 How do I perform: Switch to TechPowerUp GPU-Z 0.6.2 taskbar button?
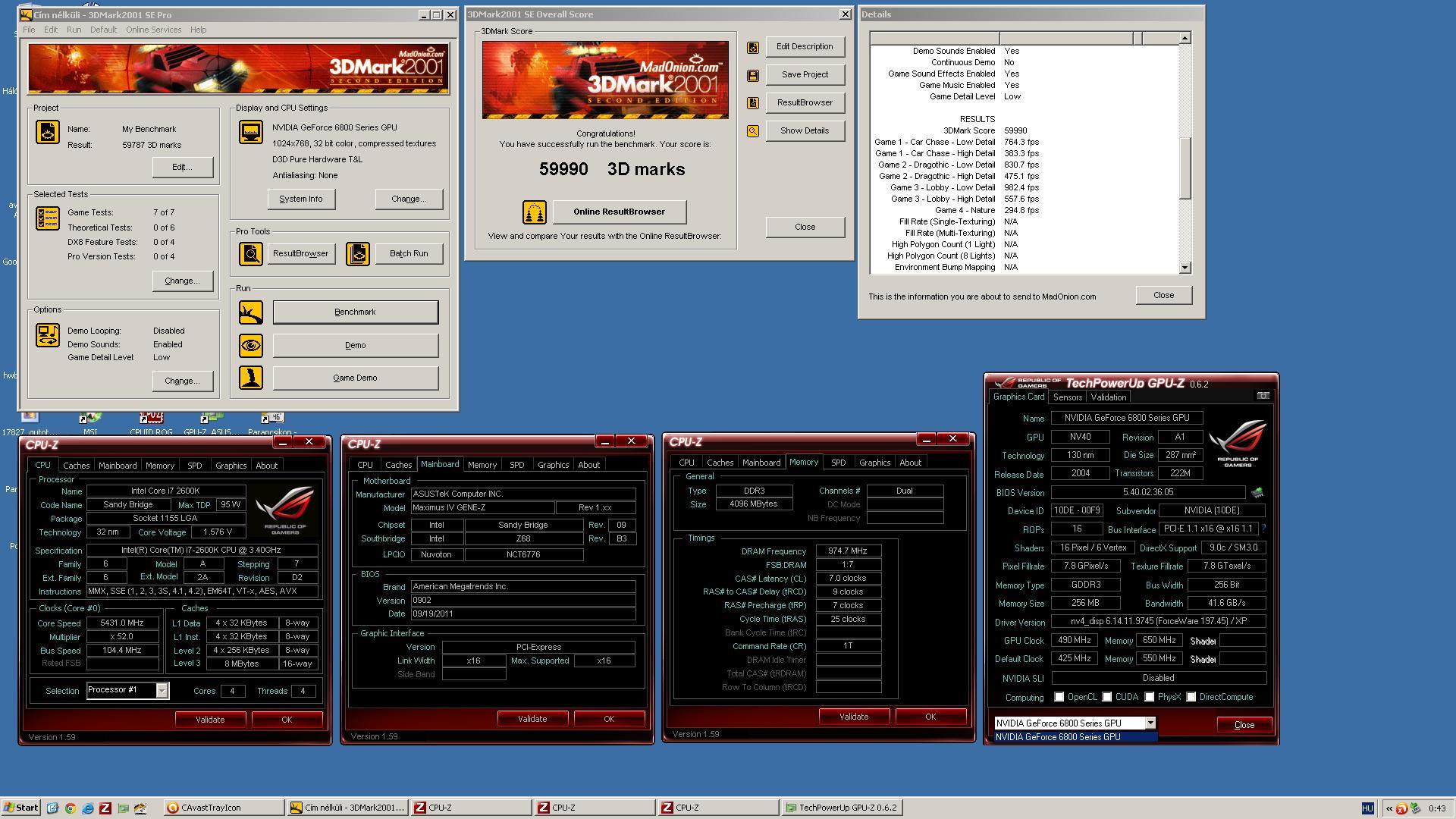click(x=842, y=808)
